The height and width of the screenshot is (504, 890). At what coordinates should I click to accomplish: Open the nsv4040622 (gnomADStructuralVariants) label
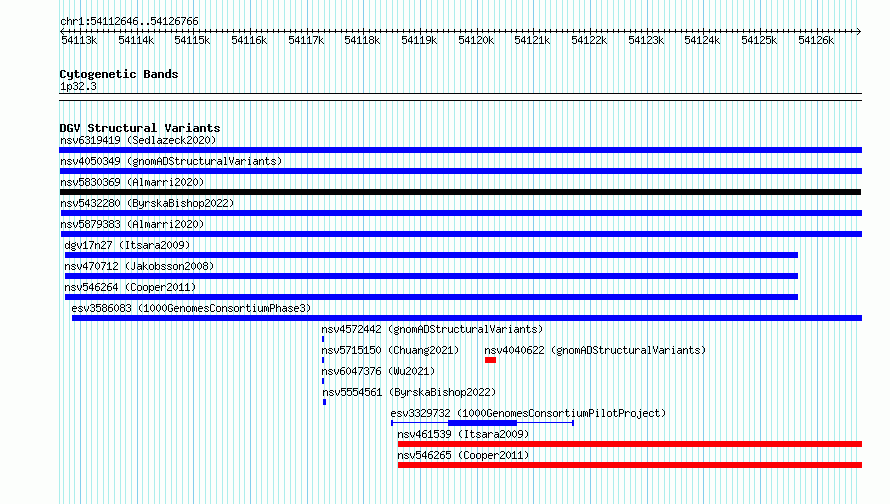(x=595, y=350)
